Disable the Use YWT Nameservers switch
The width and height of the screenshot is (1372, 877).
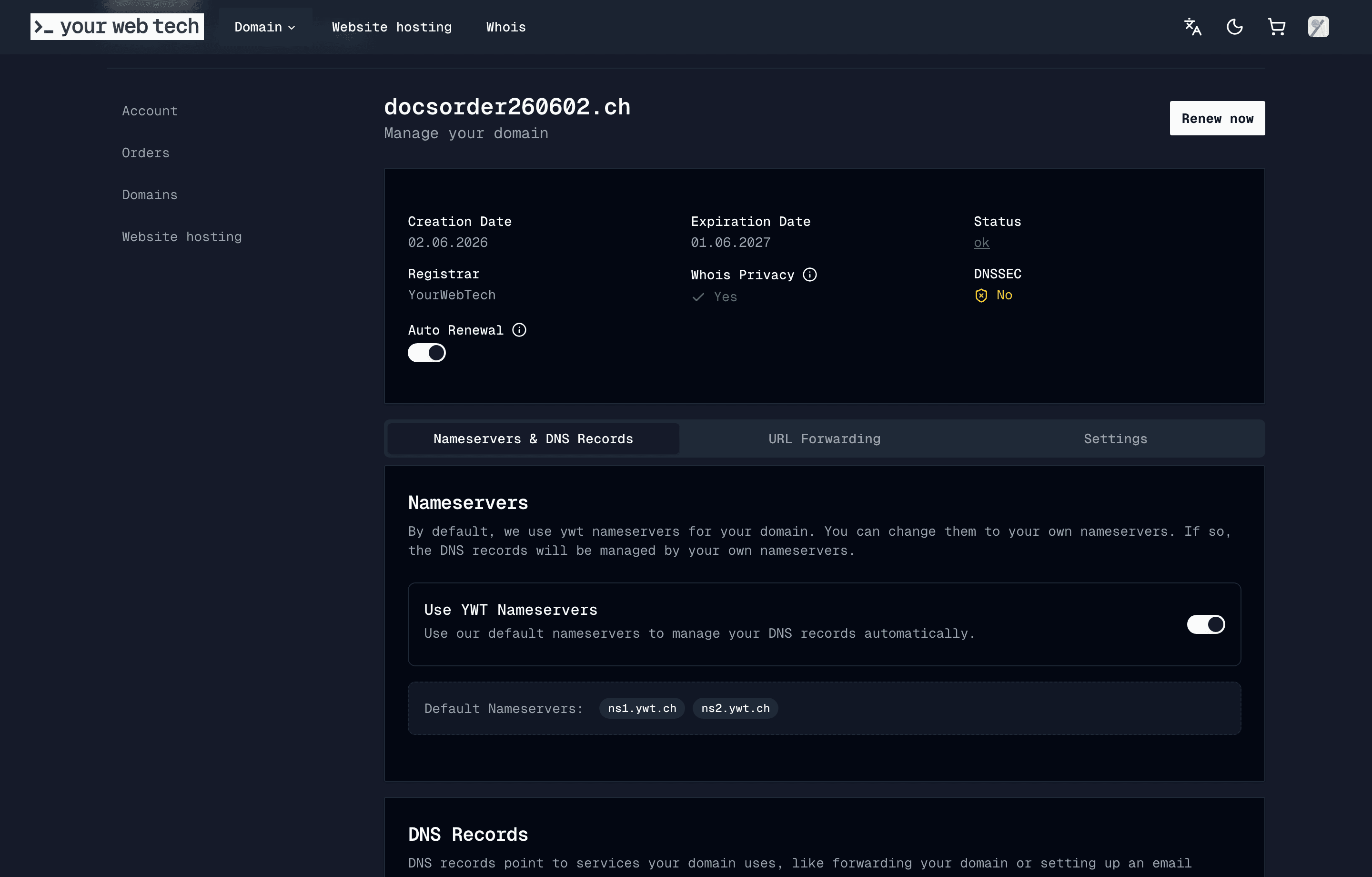(1206, 624)
